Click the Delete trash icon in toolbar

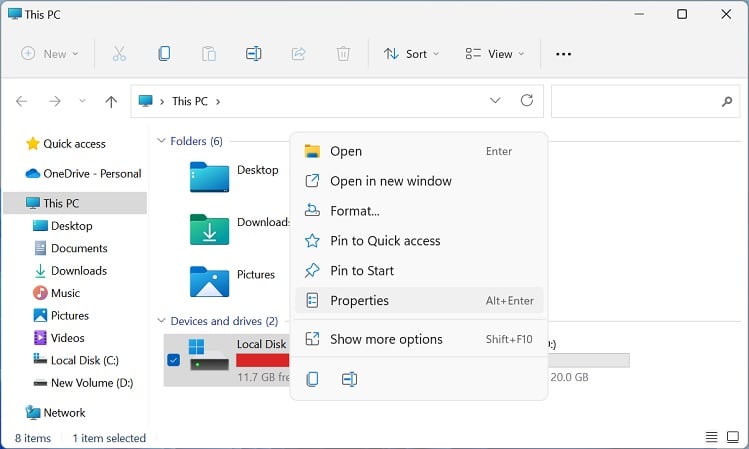pyautogui.click(x=343, y=53)
